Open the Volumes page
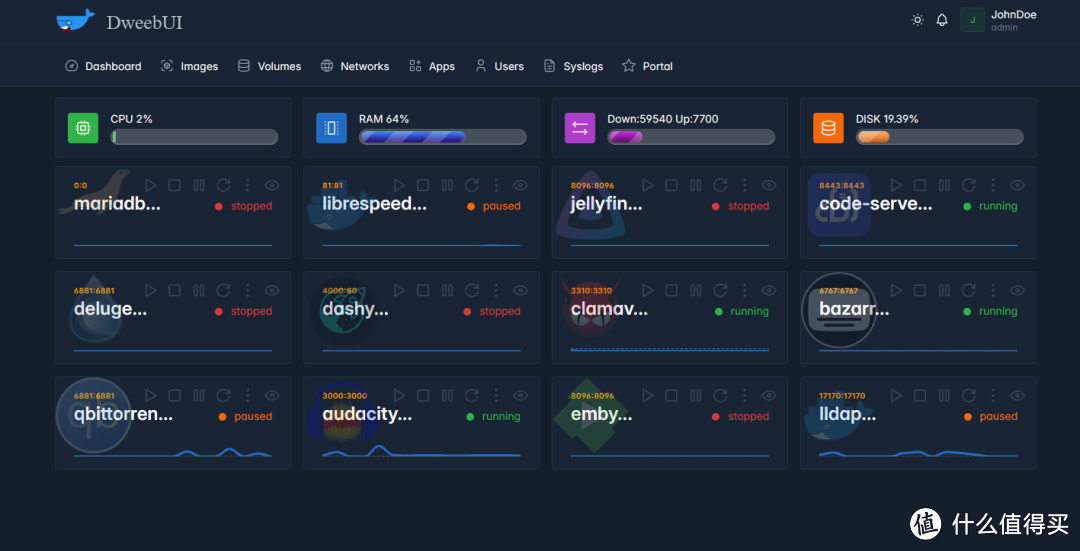The image size is (1080, 551). point(269,66)
